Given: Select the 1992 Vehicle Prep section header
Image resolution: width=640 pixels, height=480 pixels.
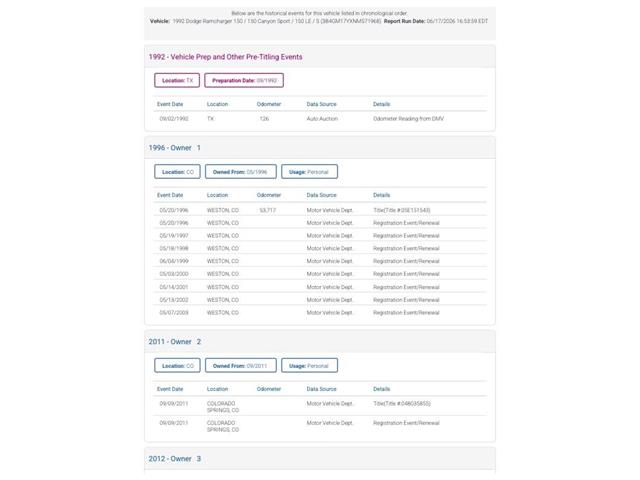Looking at the screenshot, I should 320,57.
